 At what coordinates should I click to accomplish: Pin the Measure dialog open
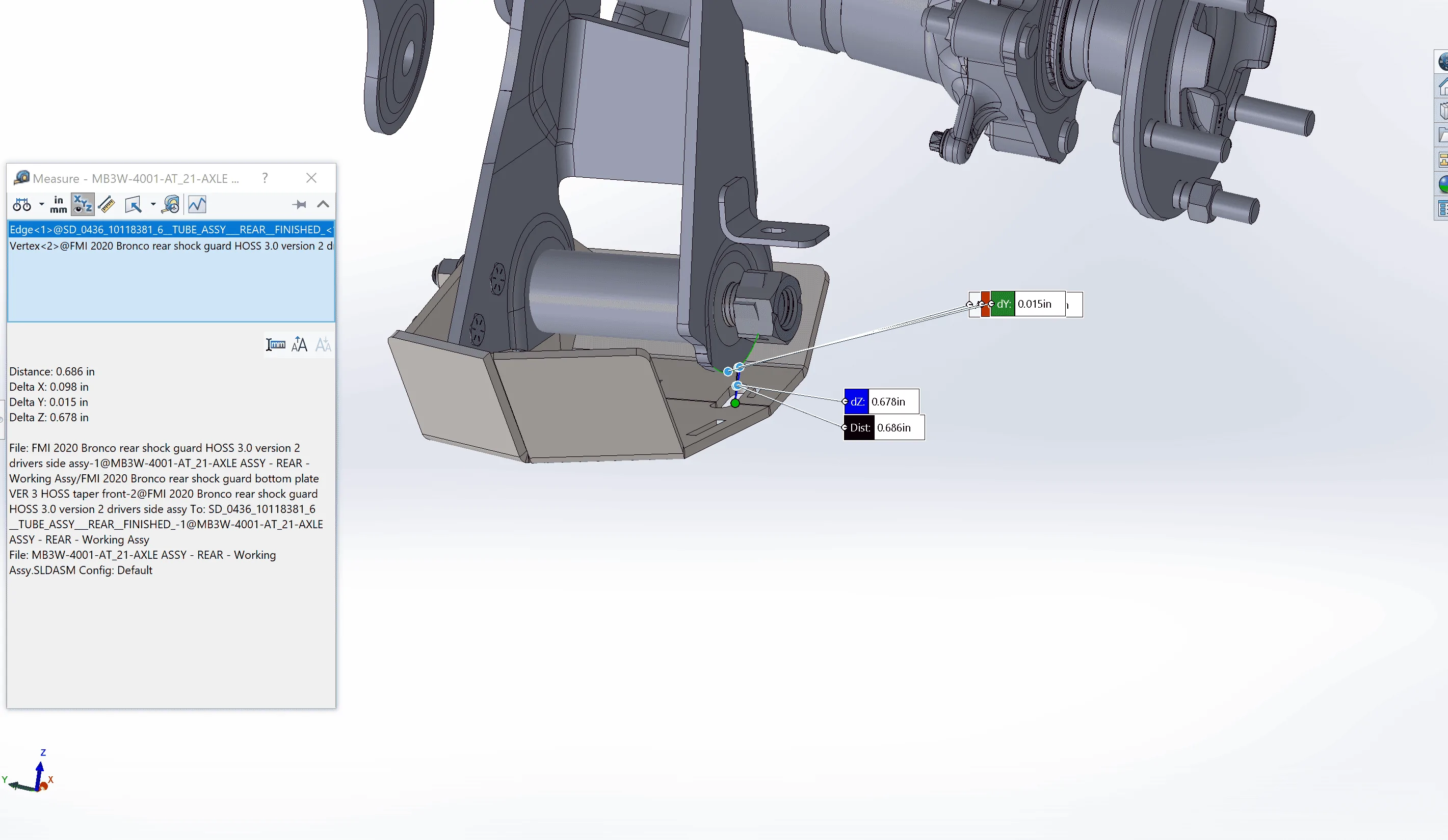299,204
